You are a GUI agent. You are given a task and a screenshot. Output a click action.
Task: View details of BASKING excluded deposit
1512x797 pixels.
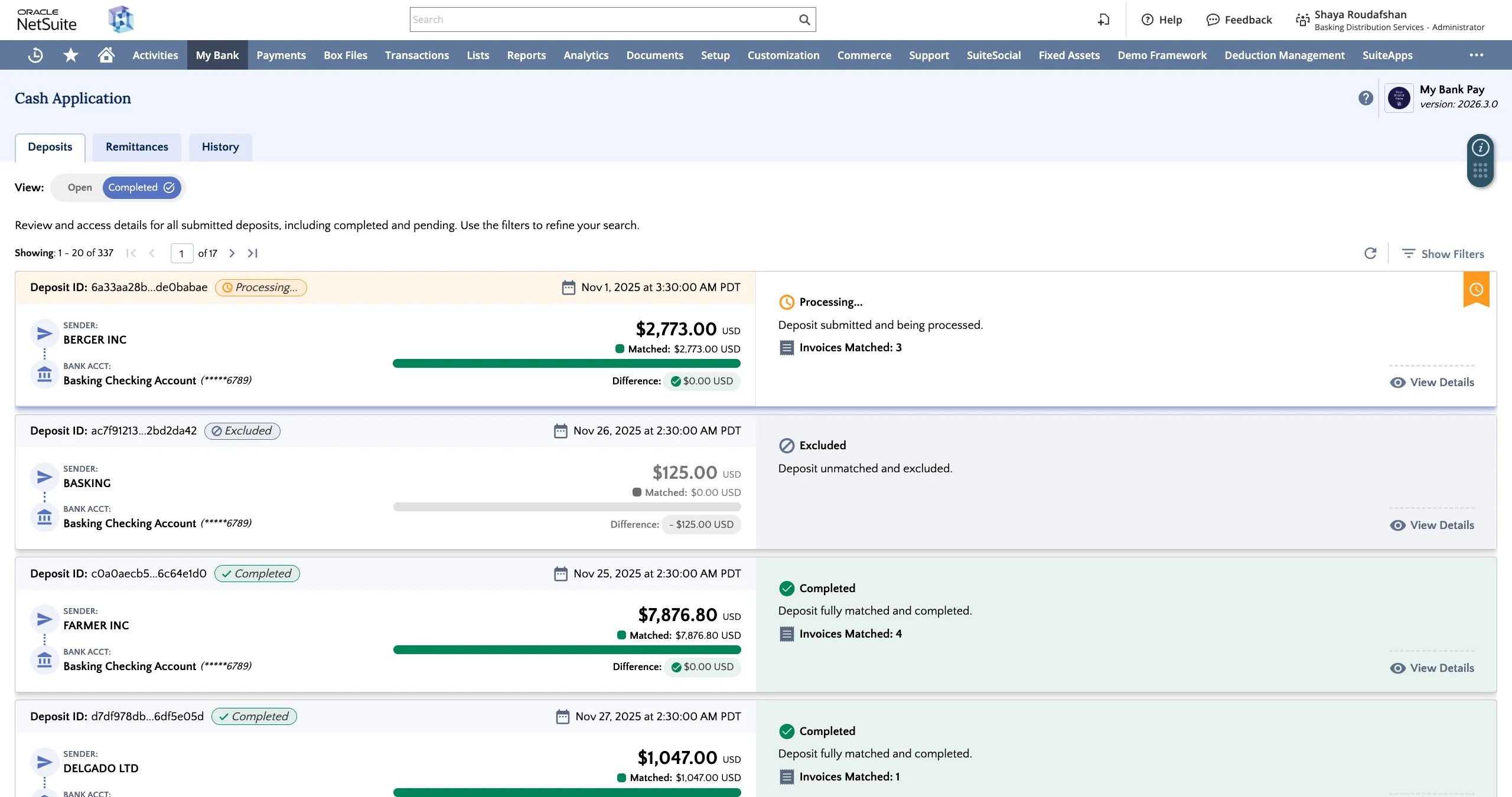(1432, 525)
